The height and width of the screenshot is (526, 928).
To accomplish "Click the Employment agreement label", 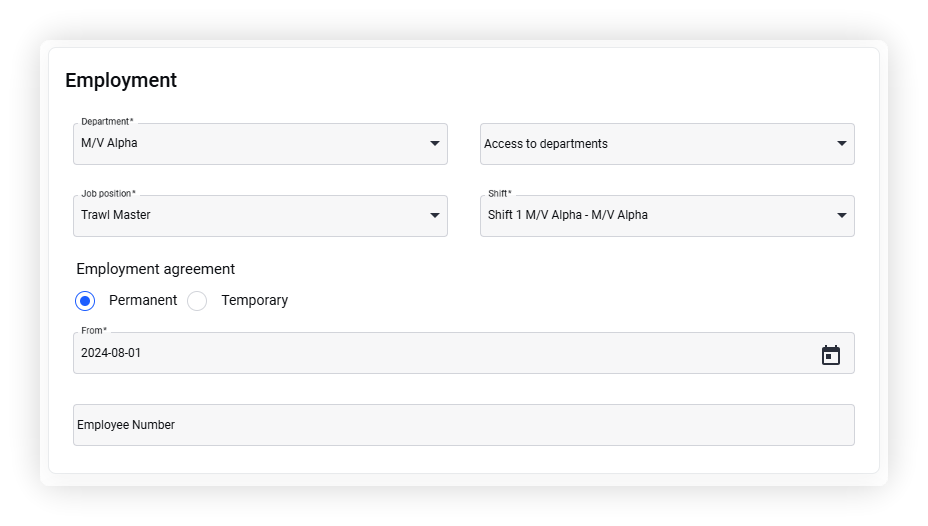I will click(156, 269).
